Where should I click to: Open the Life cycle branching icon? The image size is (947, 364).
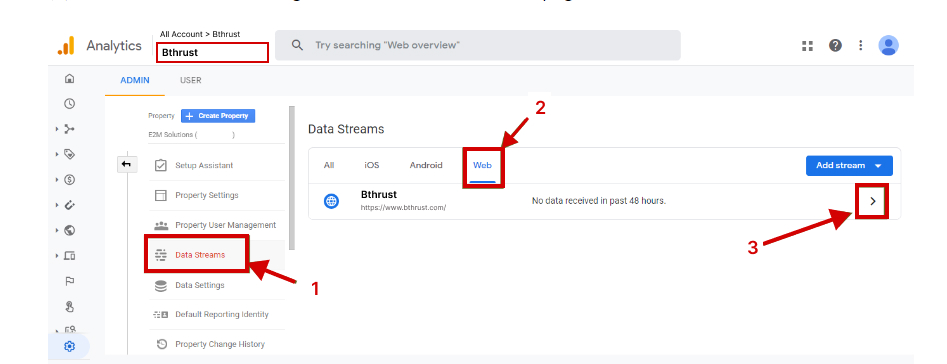click(69, 129)
